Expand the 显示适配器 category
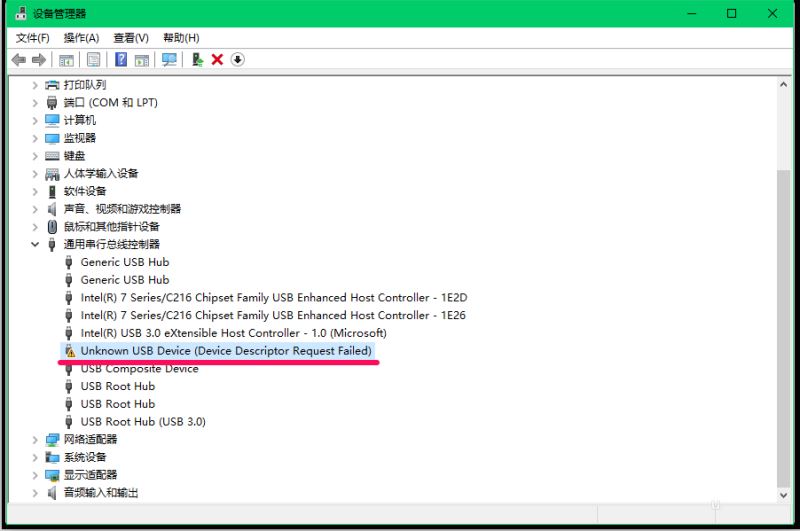Screen dimensions: 800x531 click(x=36, y=475)
